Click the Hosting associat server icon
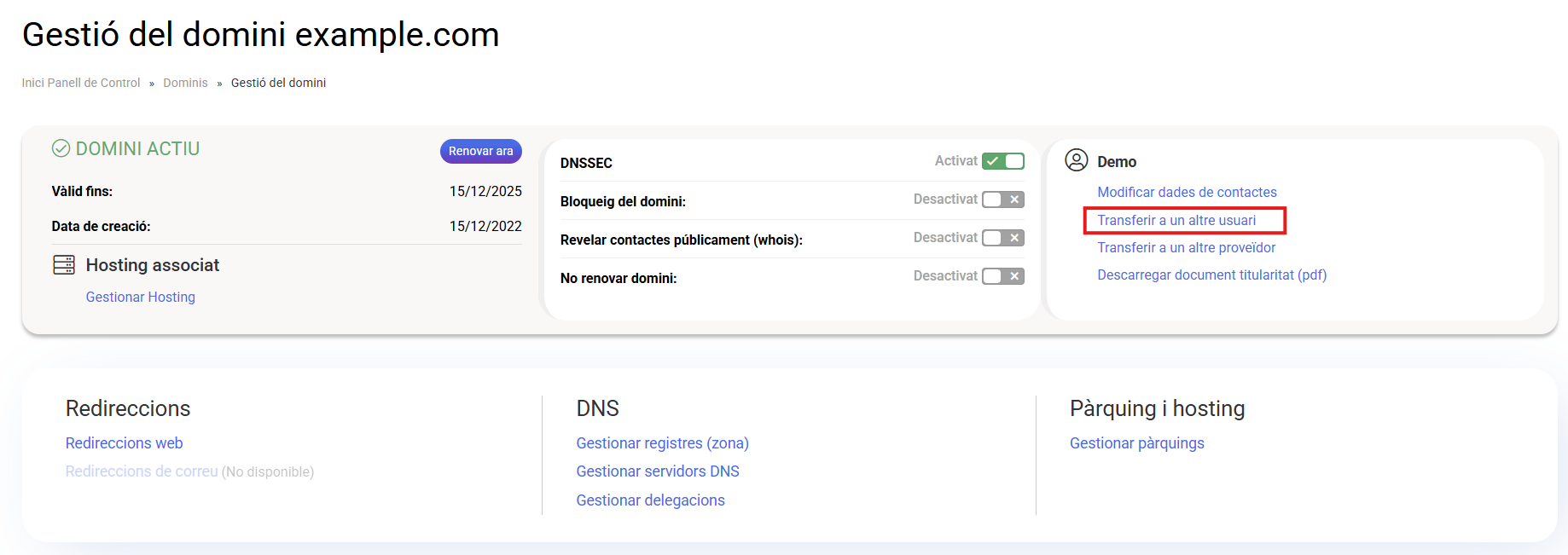The image size is (1568, 555). [x=64, y=265]
